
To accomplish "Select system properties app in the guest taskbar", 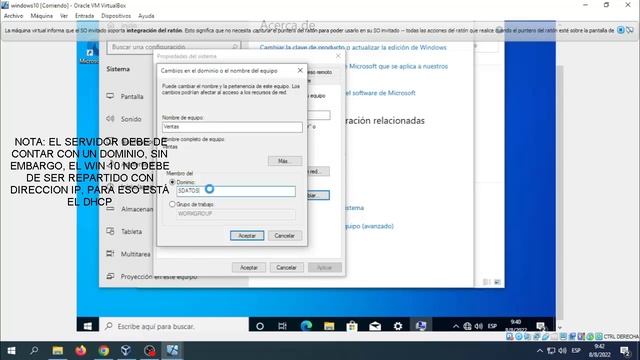I will [421, 326].
